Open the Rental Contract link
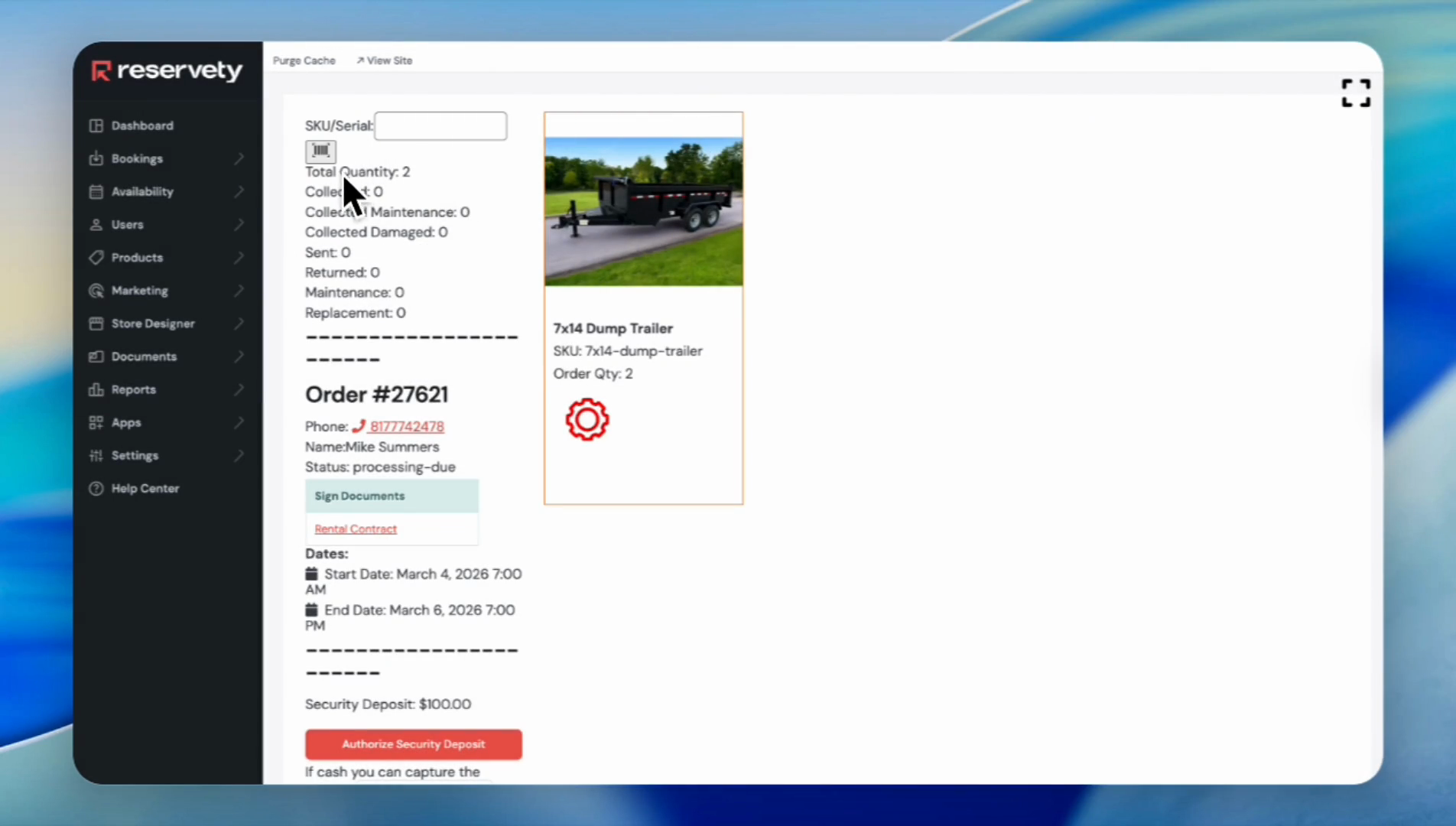The image size is (1456, 826). tap(355, 528)
